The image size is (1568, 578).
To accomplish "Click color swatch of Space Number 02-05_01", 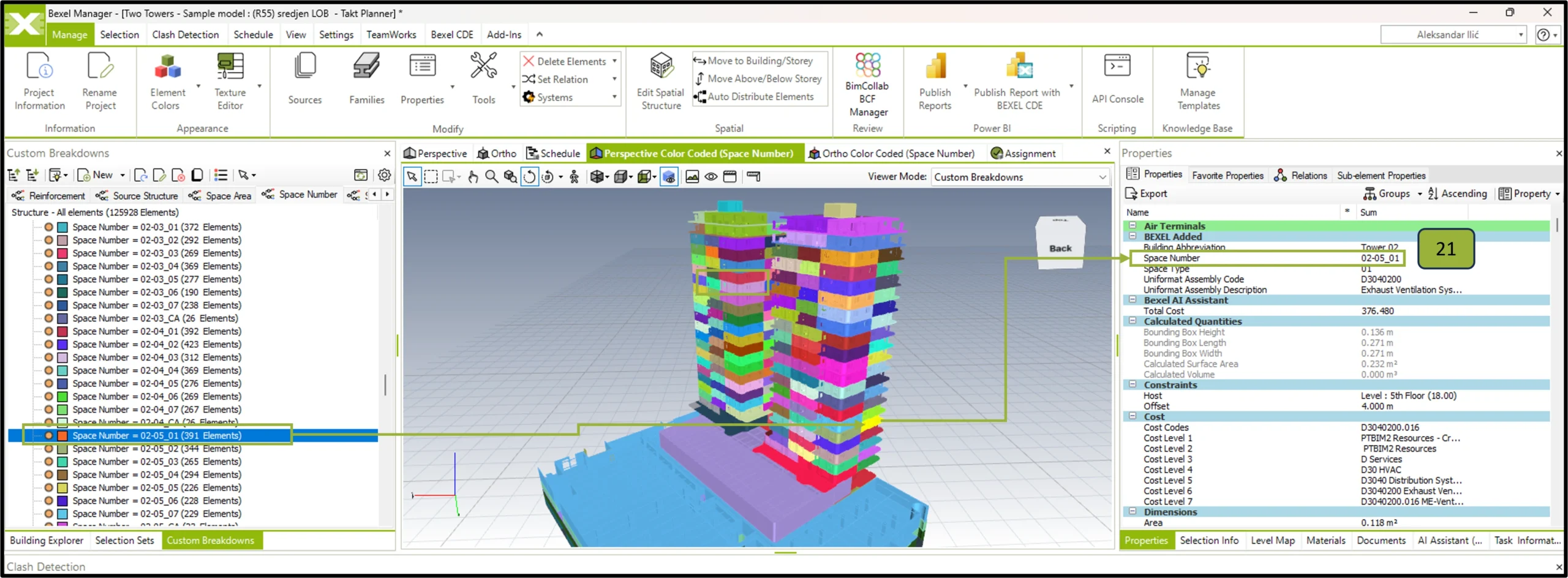I will pos(62,435).
